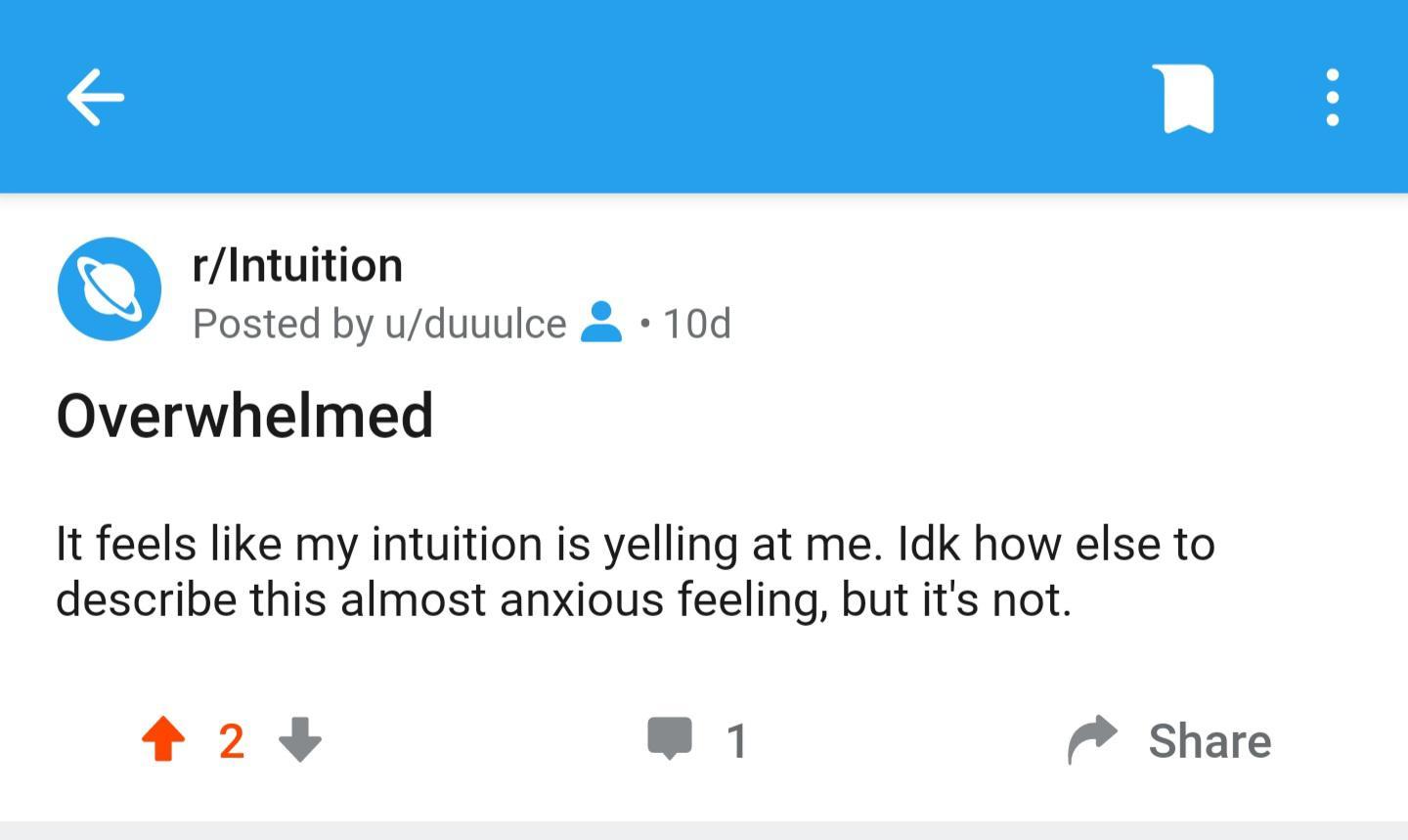Open the r/Intuition subreddit link
The height and width of the screenshot is (840, 1408).
tap(297, 265)
